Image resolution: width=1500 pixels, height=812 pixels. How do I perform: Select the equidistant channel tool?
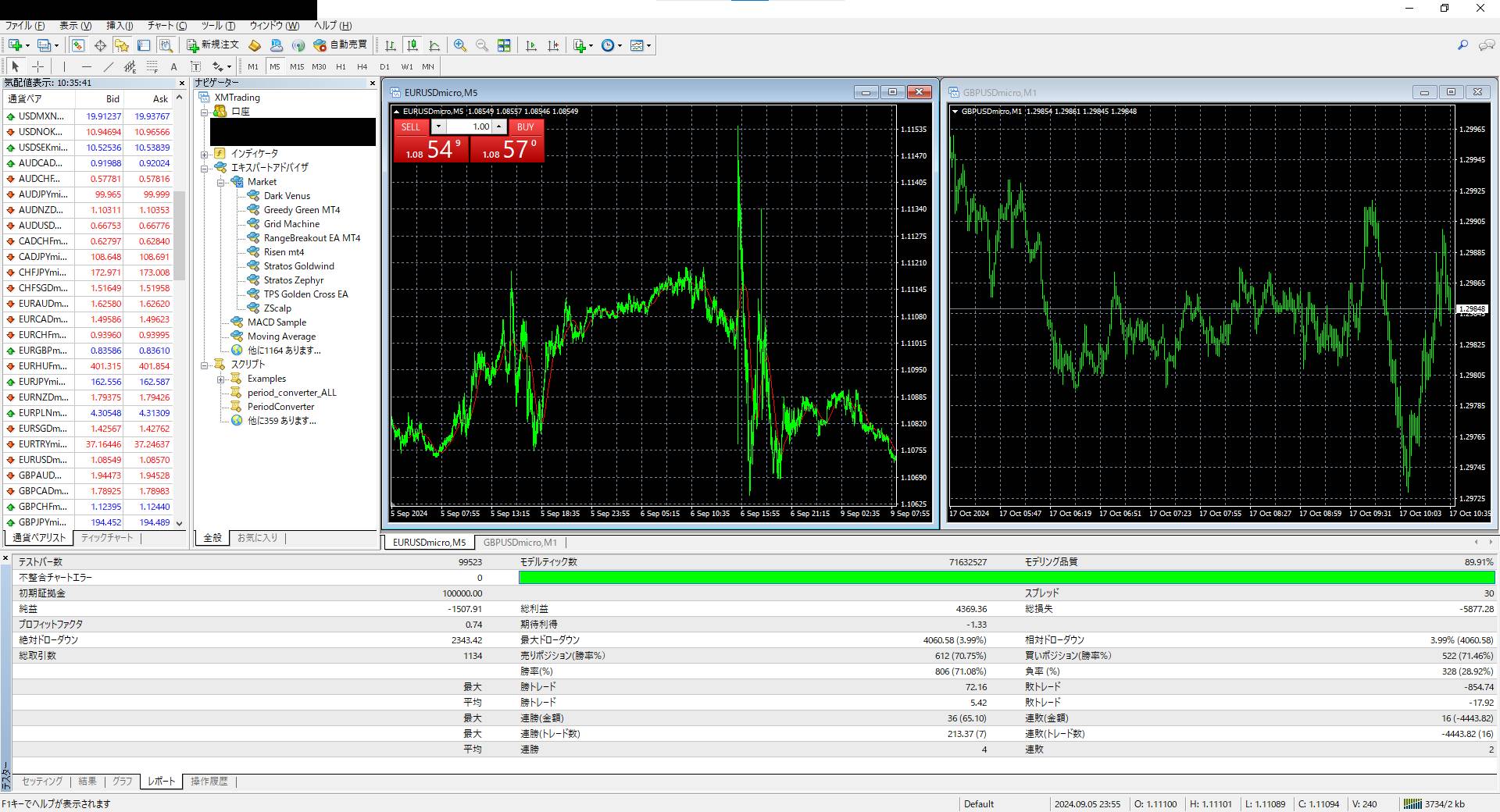coord(130,66)
